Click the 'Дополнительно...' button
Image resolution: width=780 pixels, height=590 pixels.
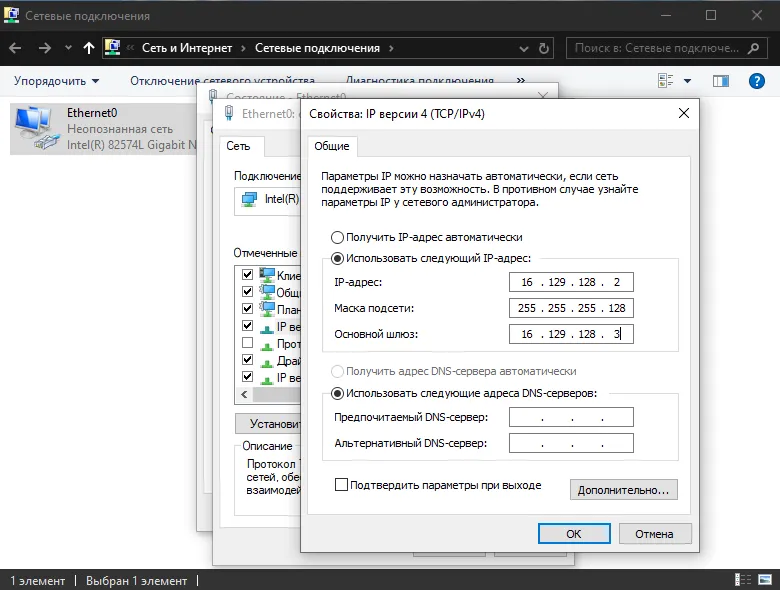point(623,490)
